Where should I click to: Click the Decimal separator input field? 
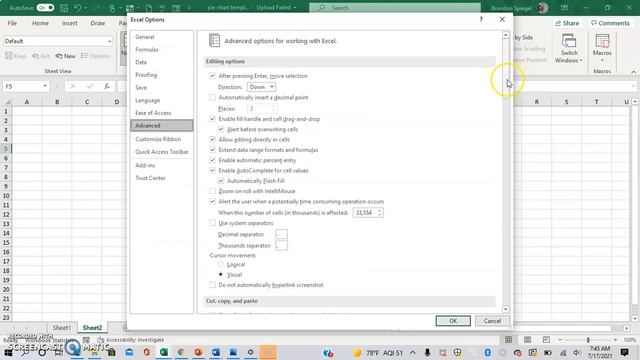click(x=281, y=234)
